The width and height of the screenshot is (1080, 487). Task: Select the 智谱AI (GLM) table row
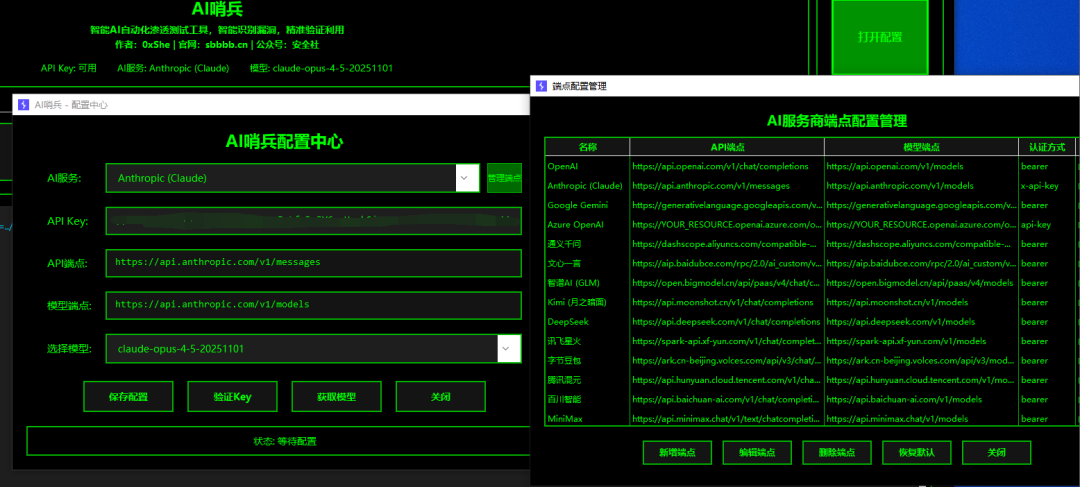[810, 282]
